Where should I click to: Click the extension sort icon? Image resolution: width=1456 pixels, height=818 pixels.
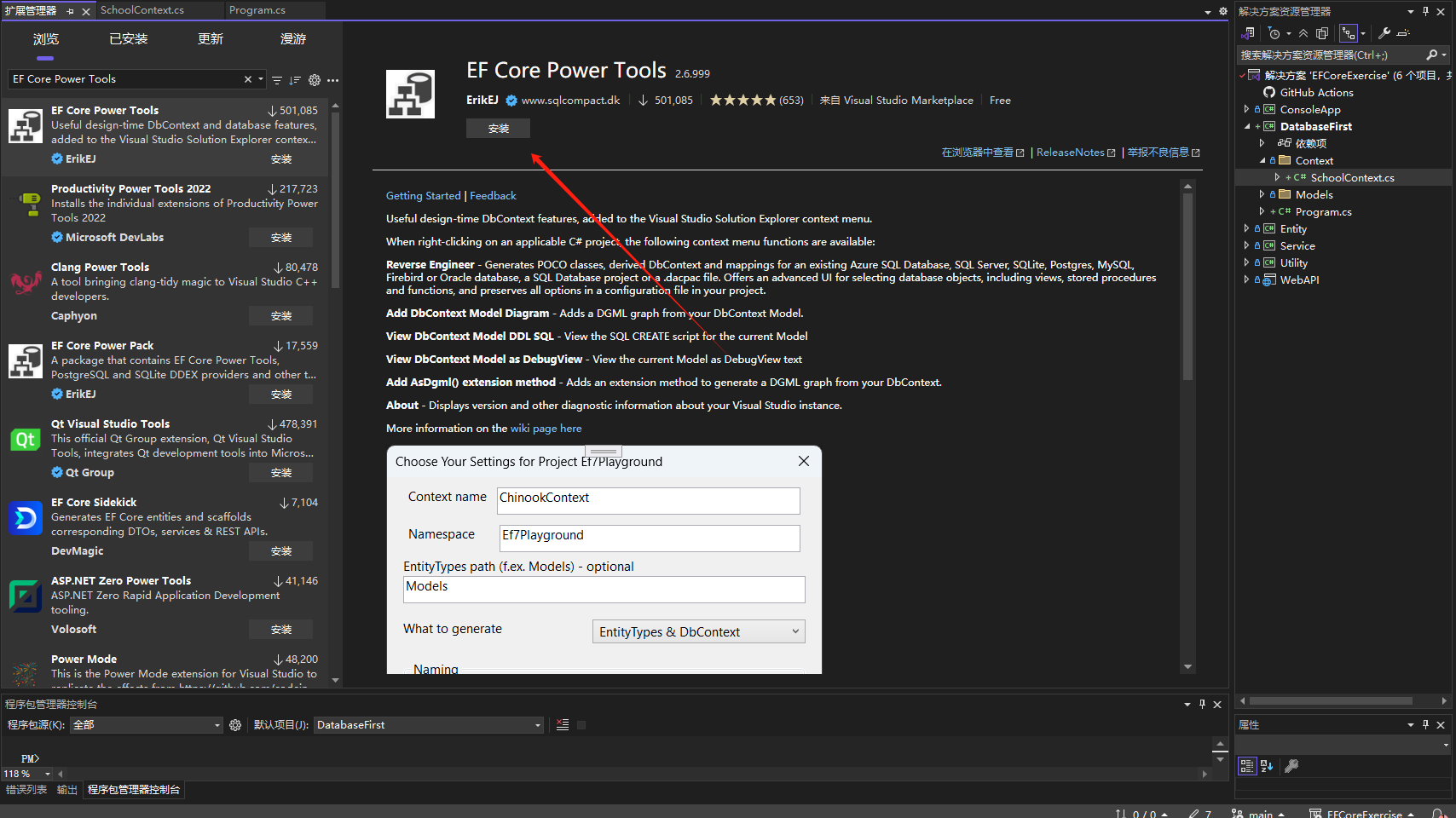pyautogui.click(x=295, y=80)
